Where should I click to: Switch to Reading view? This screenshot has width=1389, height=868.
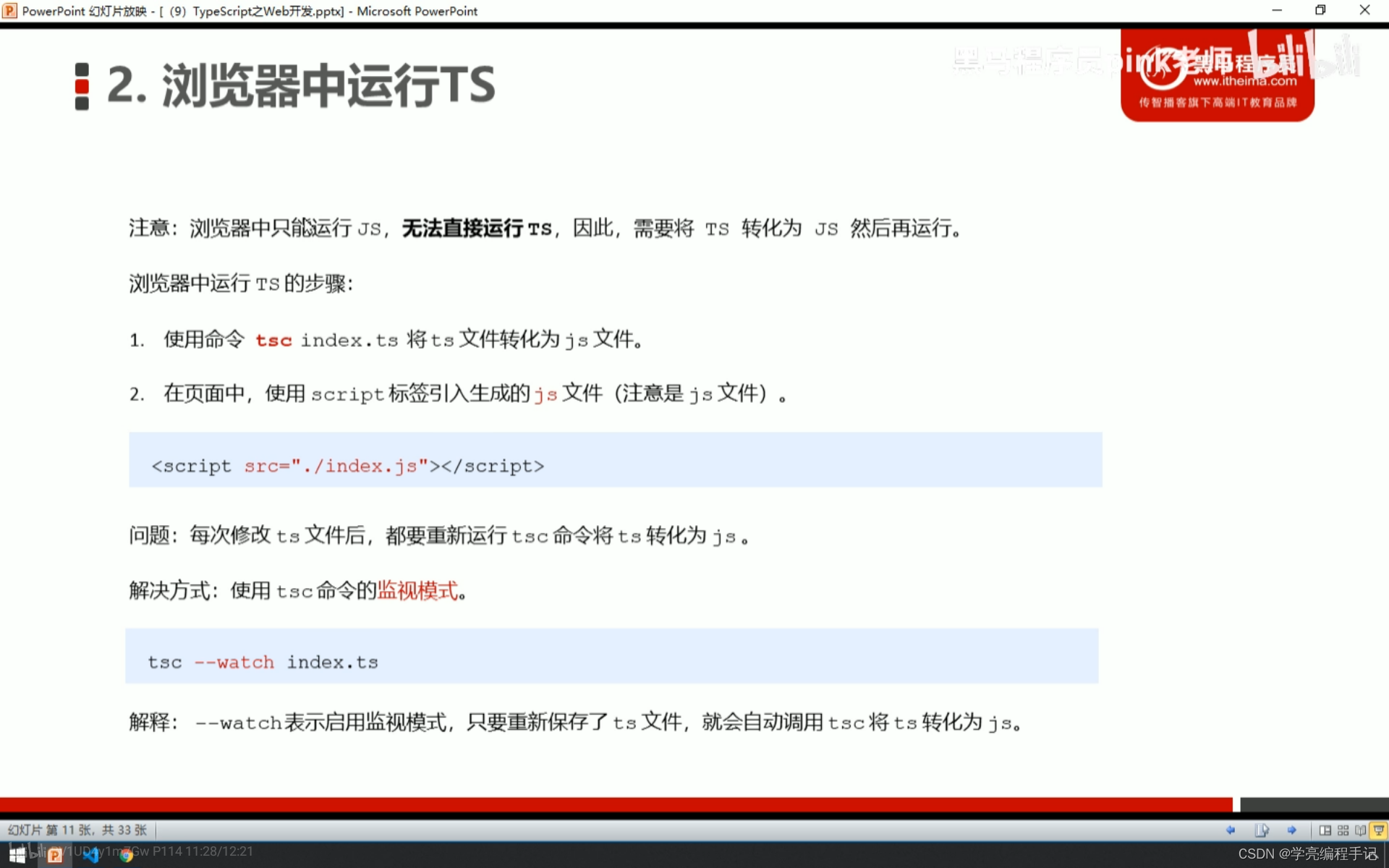pyautogui.click(x=1360, y=830)
